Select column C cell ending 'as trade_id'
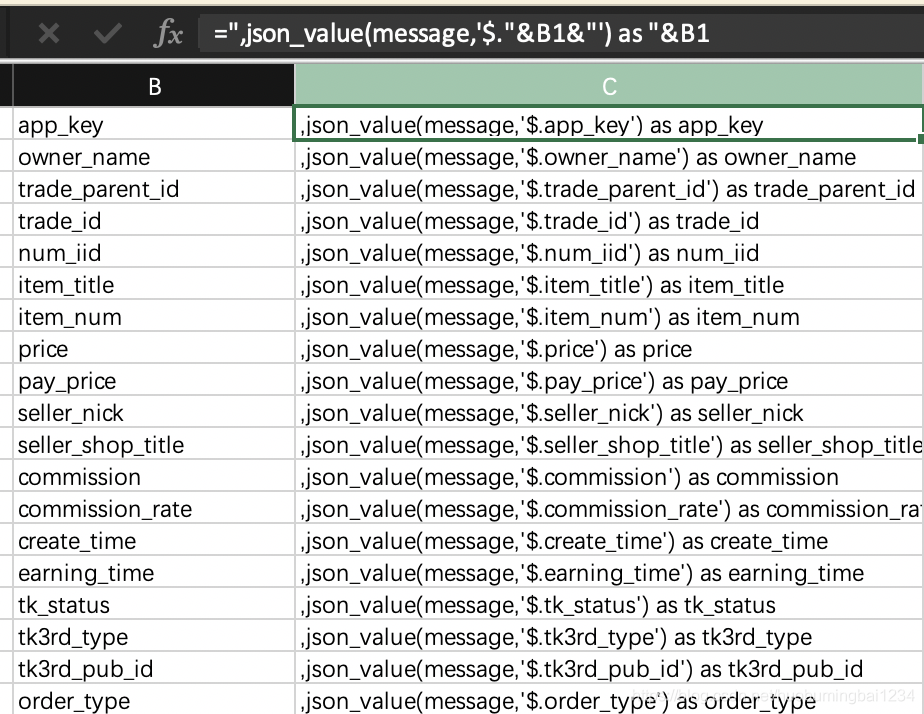This screenshot has height=714, width=924. (x=609, y=220)
